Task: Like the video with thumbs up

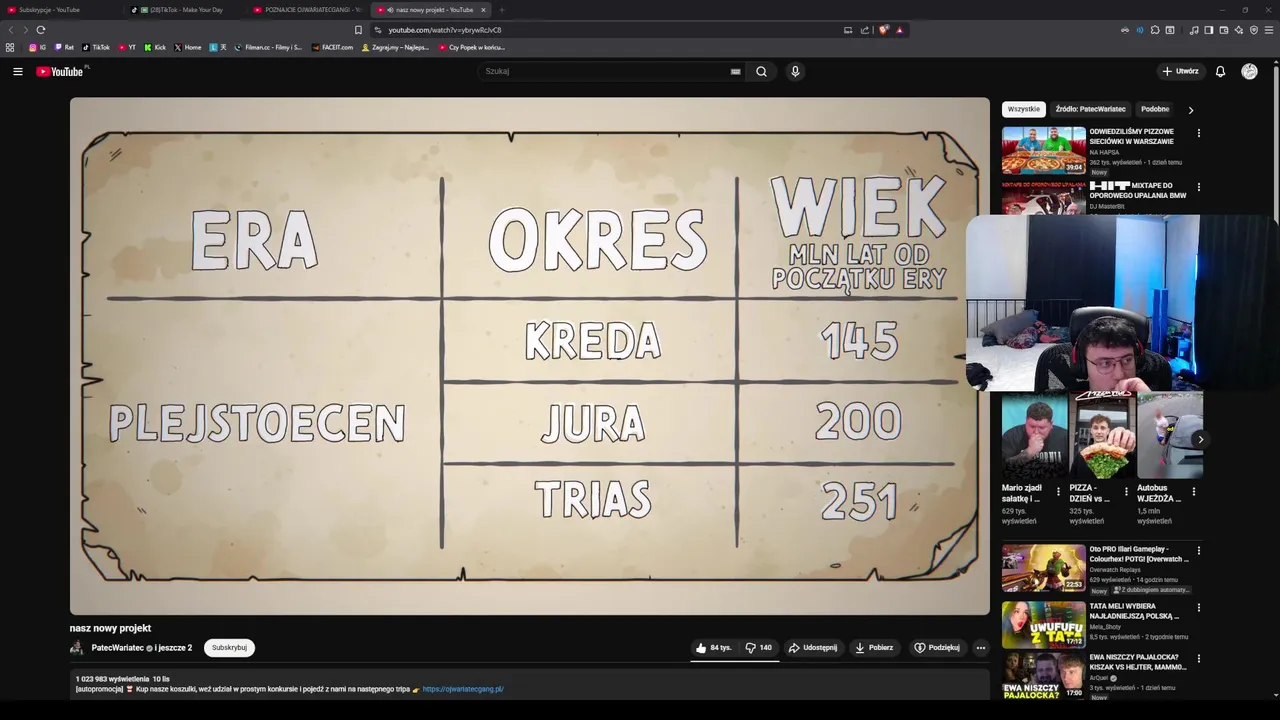Action: (x=714, y=648)
